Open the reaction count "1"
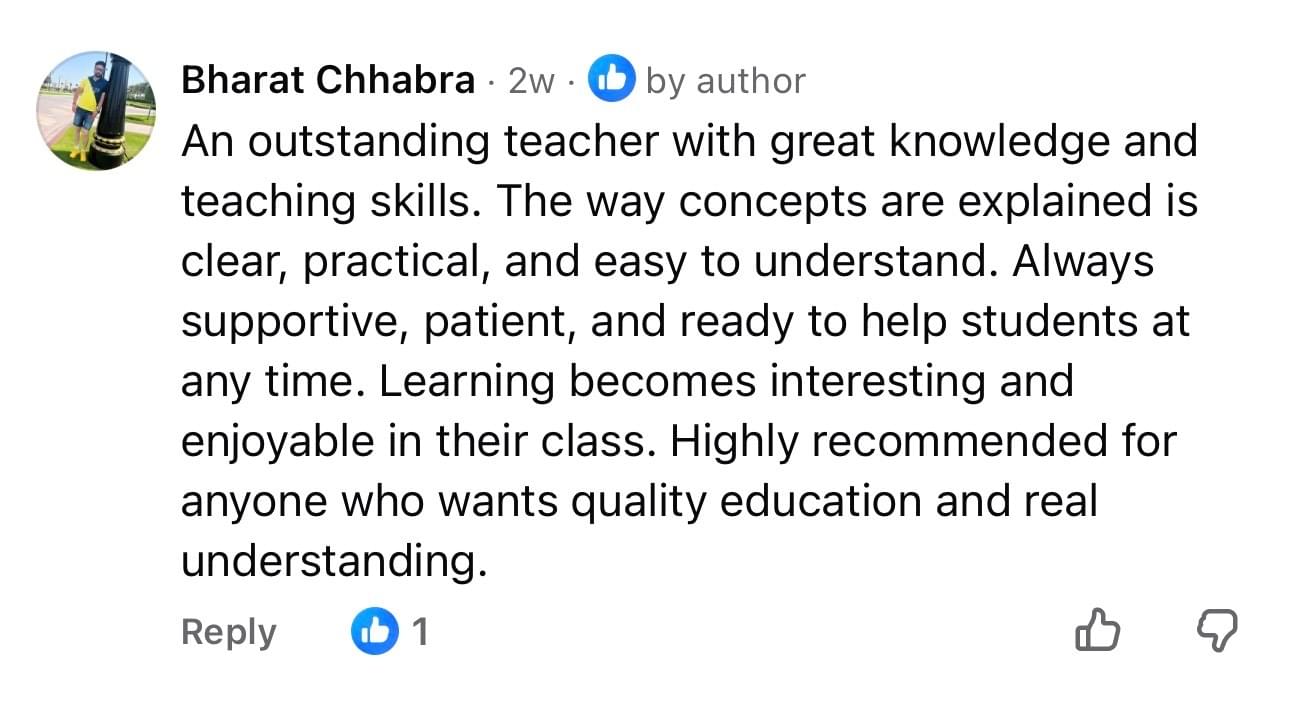The width and height of the screenshot is (1290, 709). [421, 631]
